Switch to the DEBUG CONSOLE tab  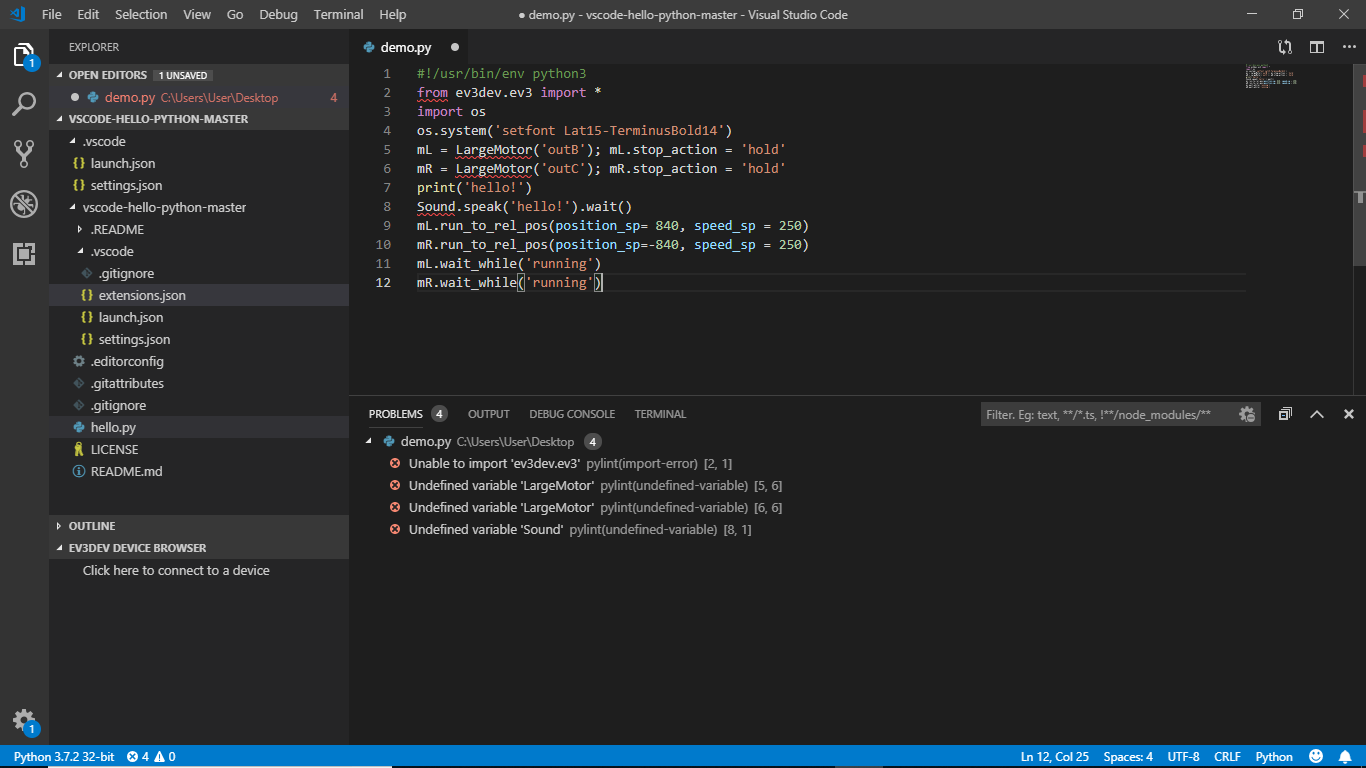point(572,413)
